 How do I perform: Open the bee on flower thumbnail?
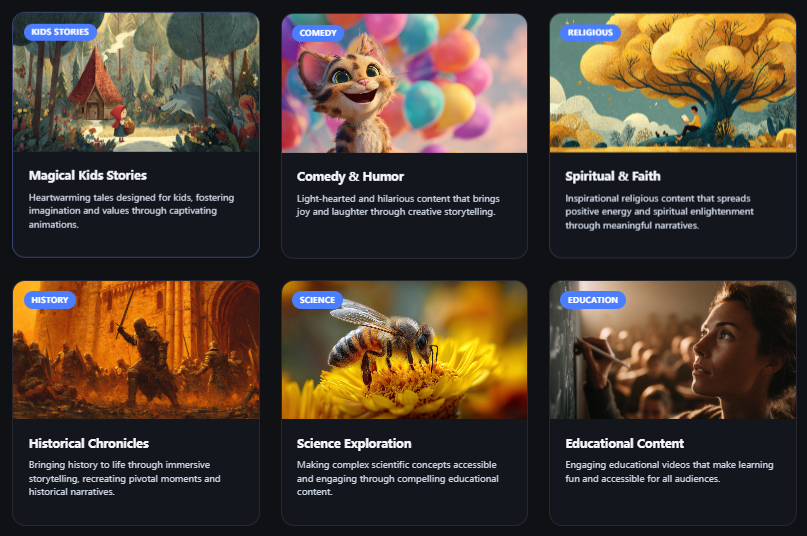(x=404, y=350)
